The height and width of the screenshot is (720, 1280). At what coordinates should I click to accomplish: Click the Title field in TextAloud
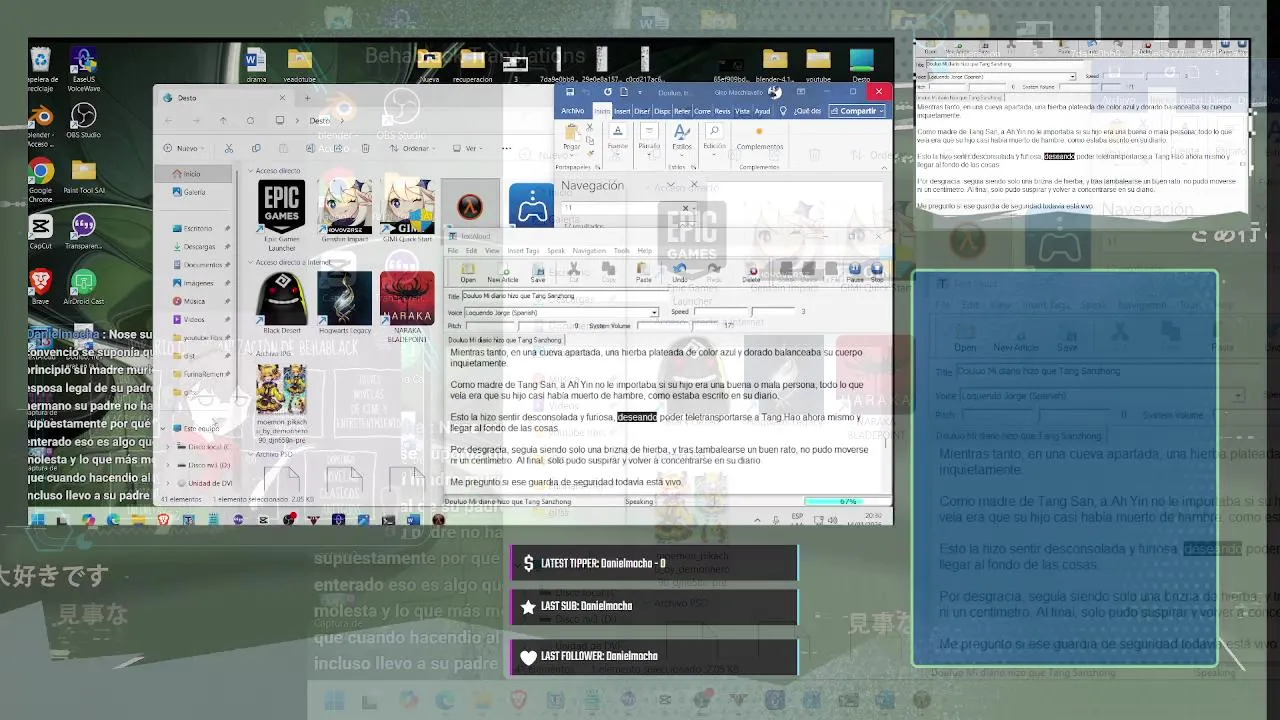[567, 296]
